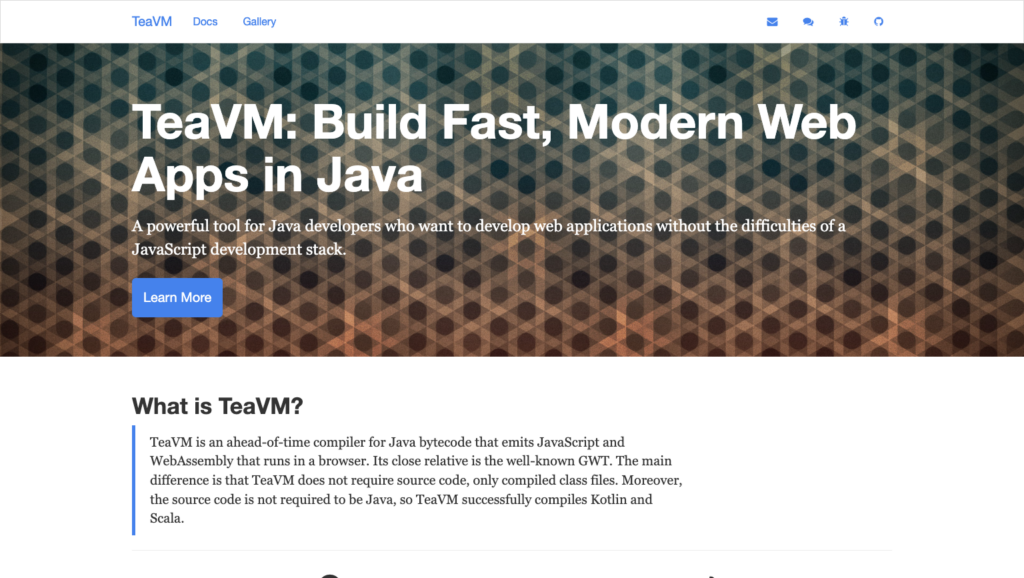Image resolution: width=1024 pixels, height=578 pixels.
Task: Click the "What is TeaVM?" heading
Action: coord(217,406)
